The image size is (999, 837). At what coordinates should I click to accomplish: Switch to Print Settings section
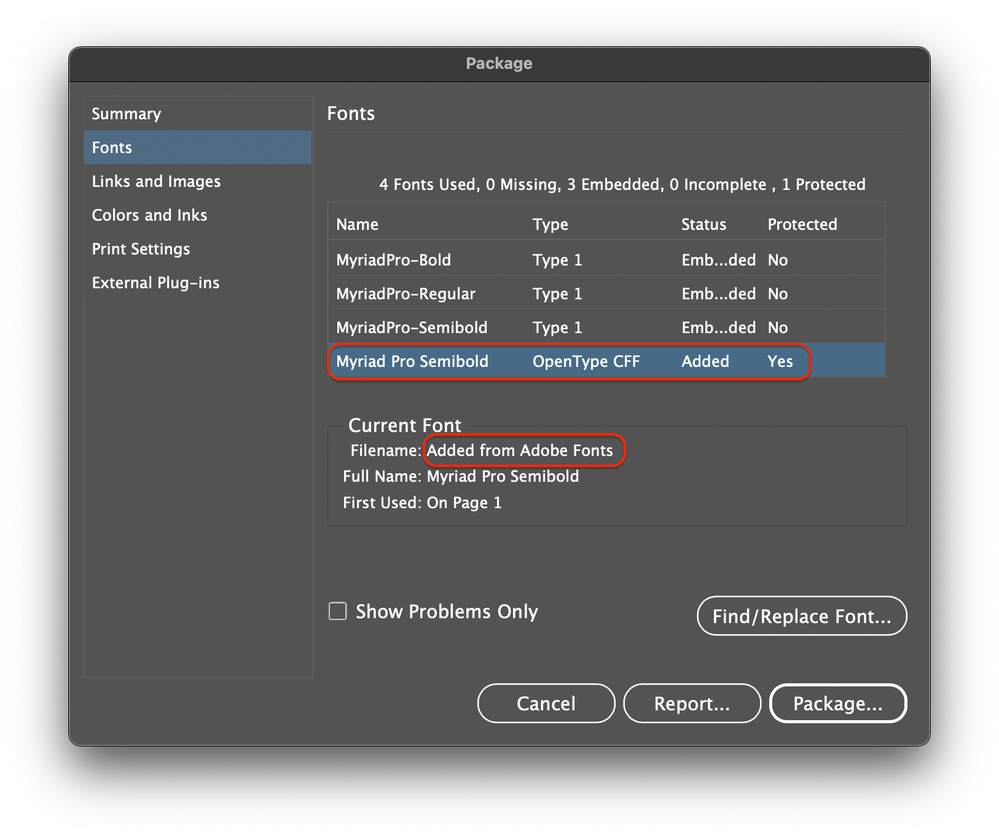pyautogui.click(x=198, y=249)
